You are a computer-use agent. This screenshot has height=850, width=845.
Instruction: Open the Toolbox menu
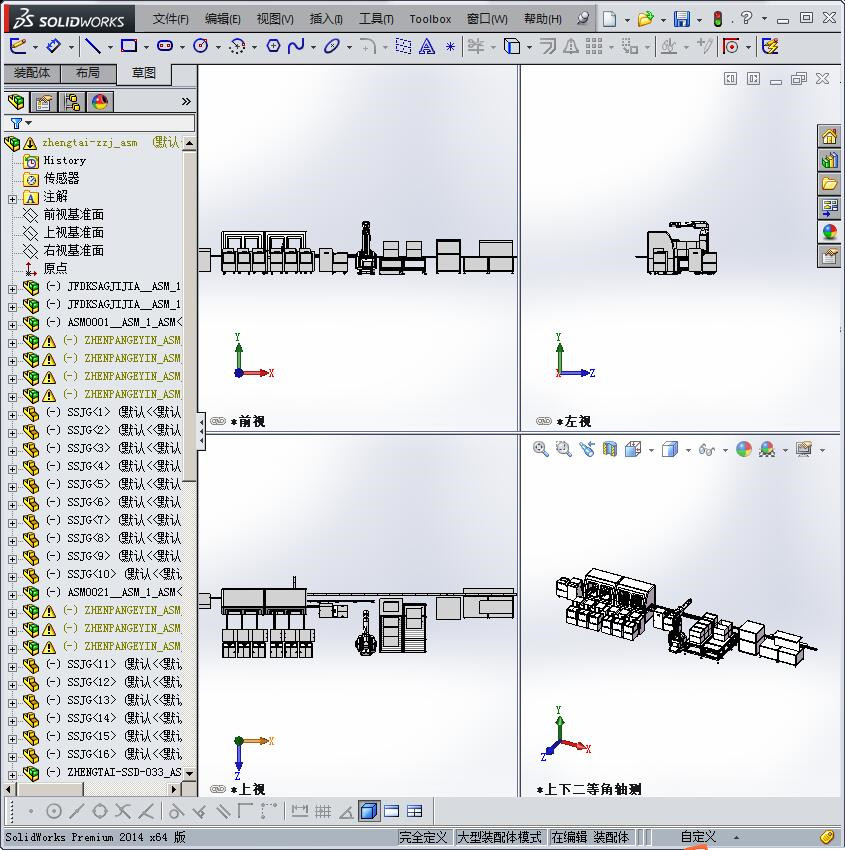pos(430,19)
